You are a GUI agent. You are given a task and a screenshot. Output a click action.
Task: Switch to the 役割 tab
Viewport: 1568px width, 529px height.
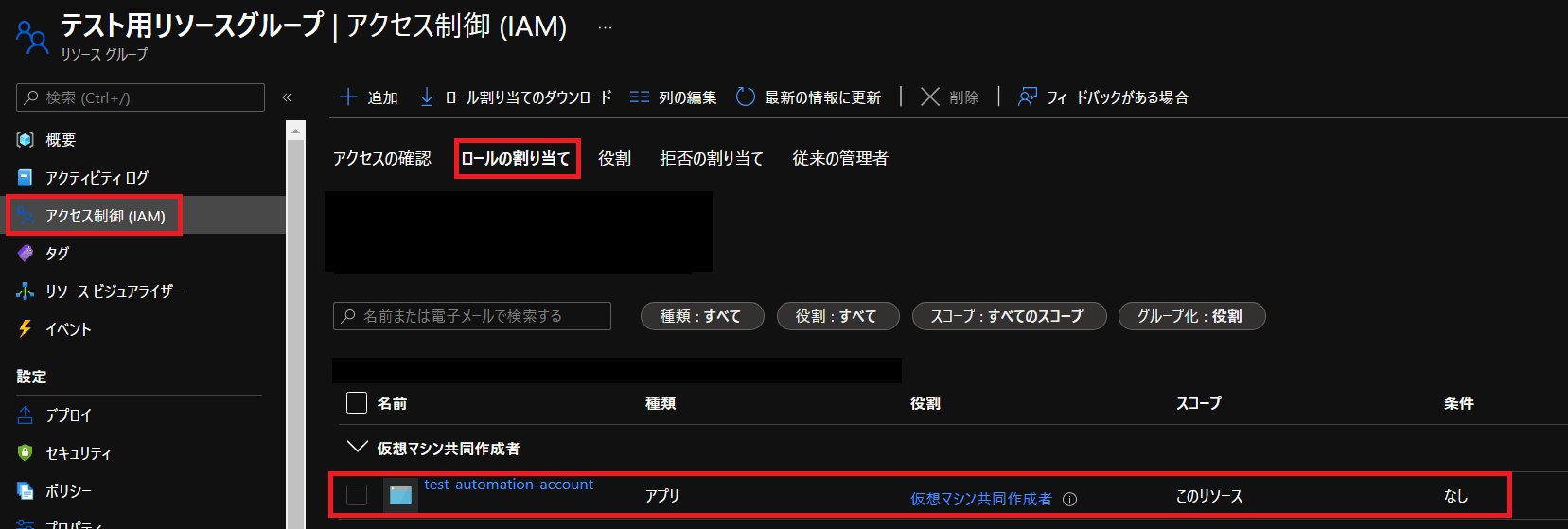pos(615,158)
